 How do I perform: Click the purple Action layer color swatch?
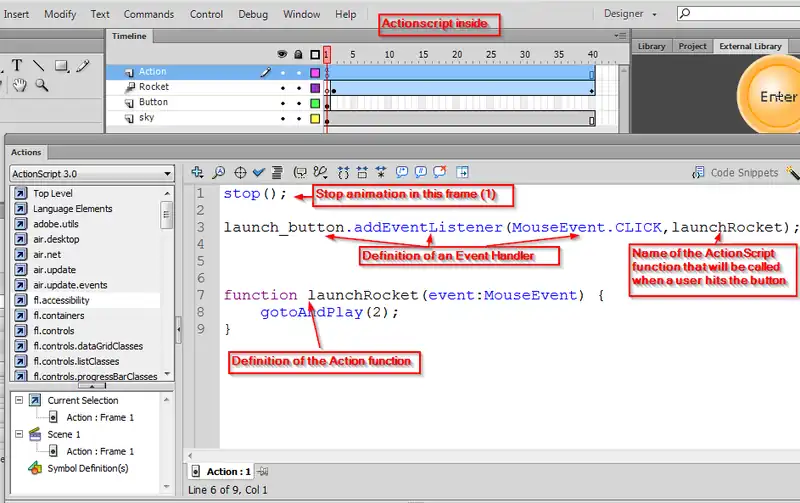tap(314, 72)
